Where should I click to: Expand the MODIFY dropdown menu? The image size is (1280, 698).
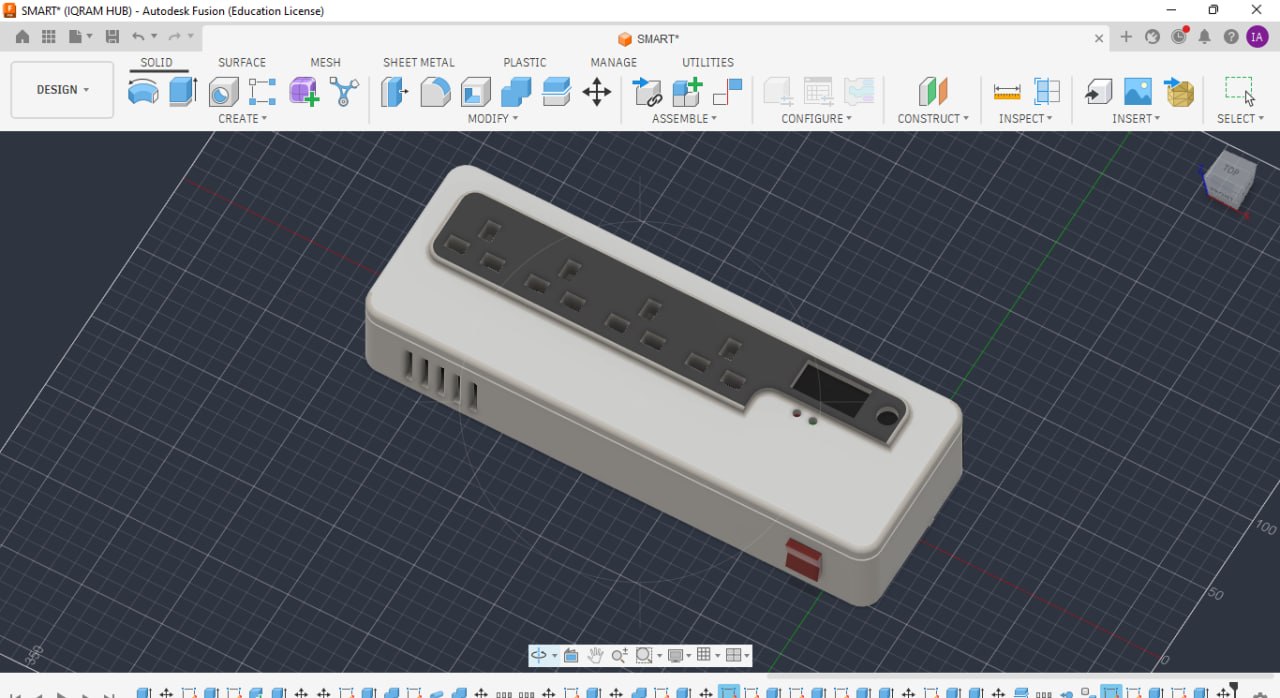click(x=493, y=118)
